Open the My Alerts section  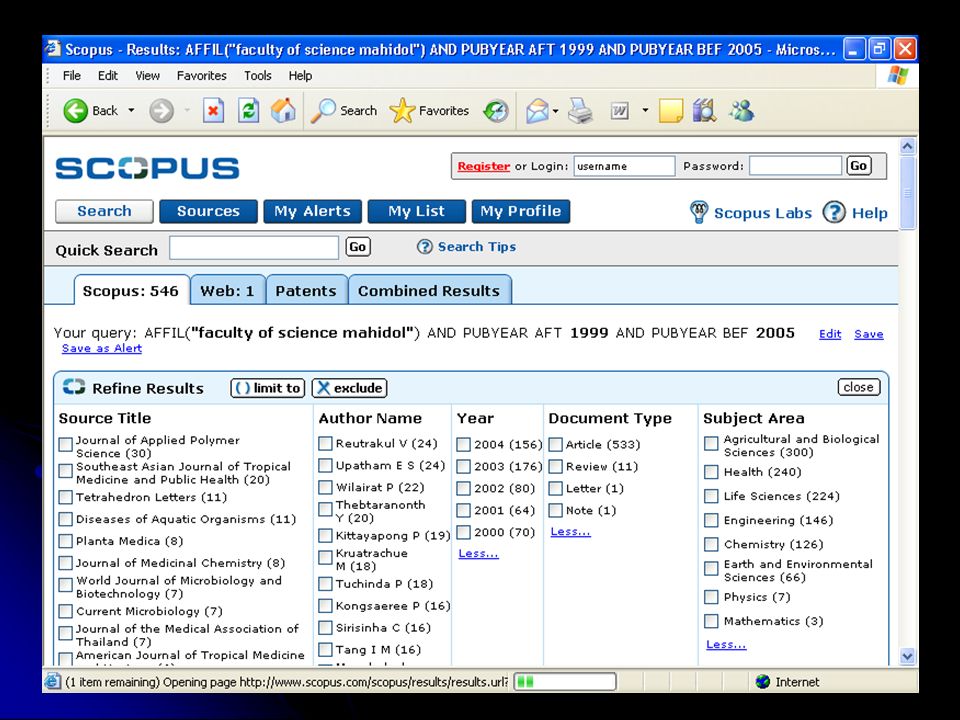pyautogui.click(x=312, y=211)
